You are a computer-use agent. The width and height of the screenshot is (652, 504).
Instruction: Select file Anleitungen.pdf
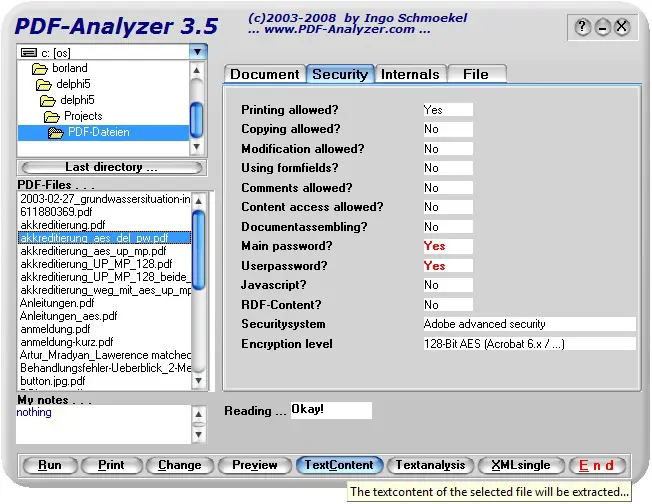(x=105, y=303)
